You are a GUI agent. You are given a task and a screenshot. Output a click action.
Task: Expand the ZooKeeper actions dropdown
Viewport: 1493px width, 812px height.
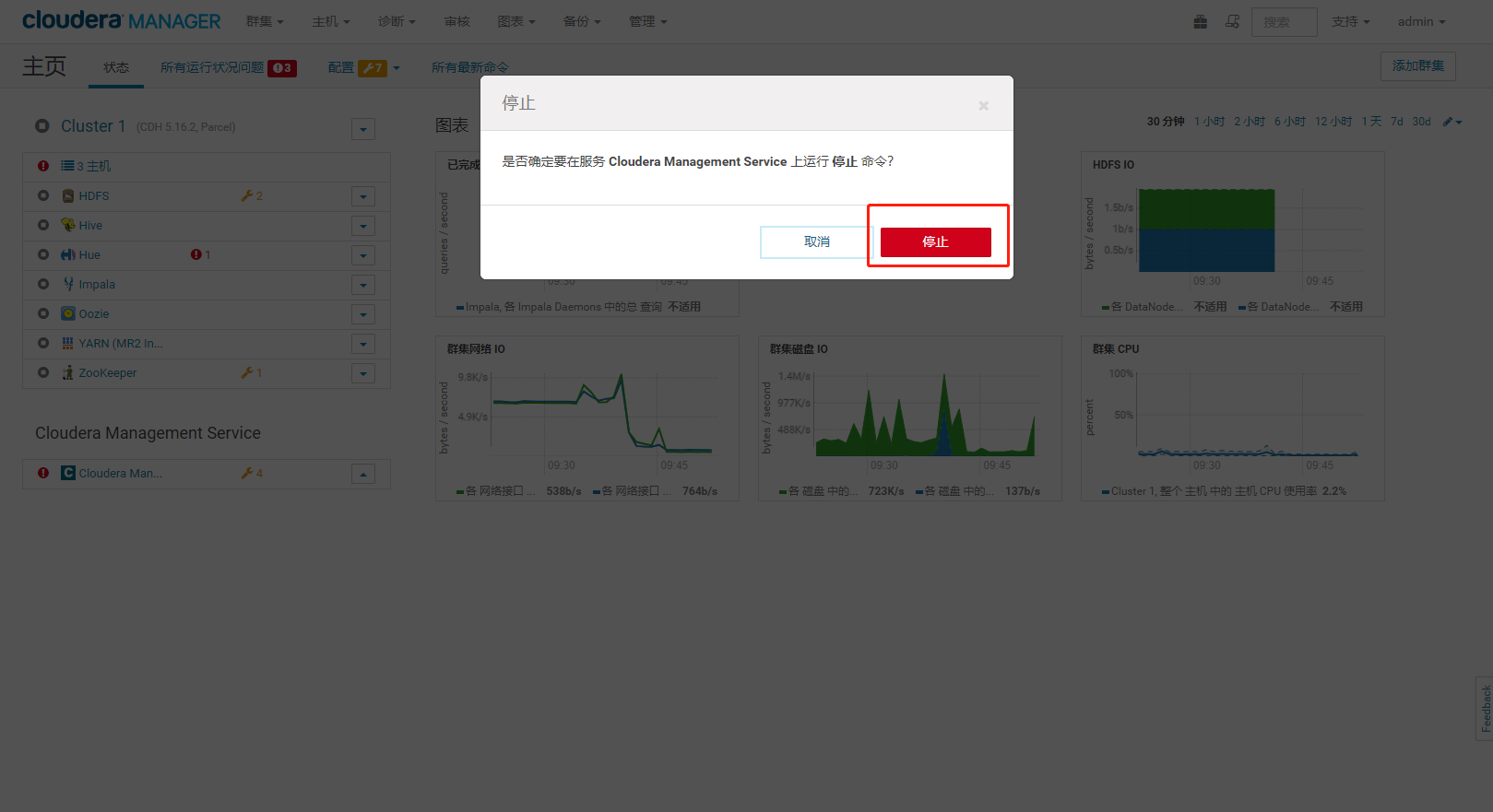pos(363,373)
